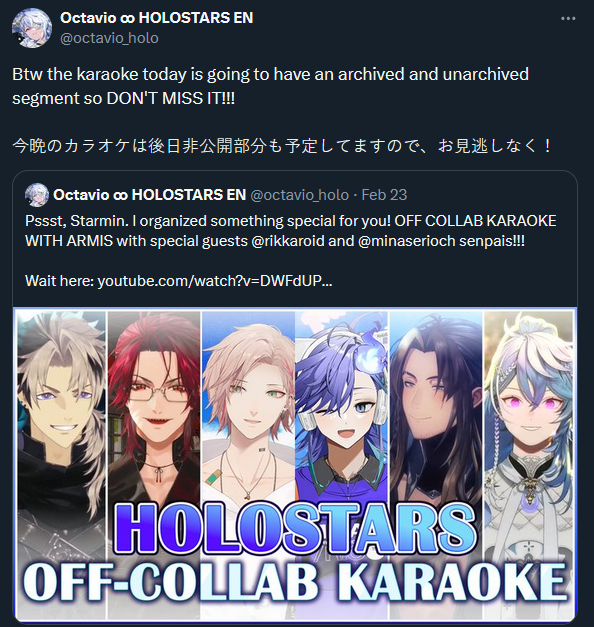The width and height of the screenshot is (594, 627).
Task: Click the @octavio_holo handle in quoted tweet
Action: (x=300, y=195)
